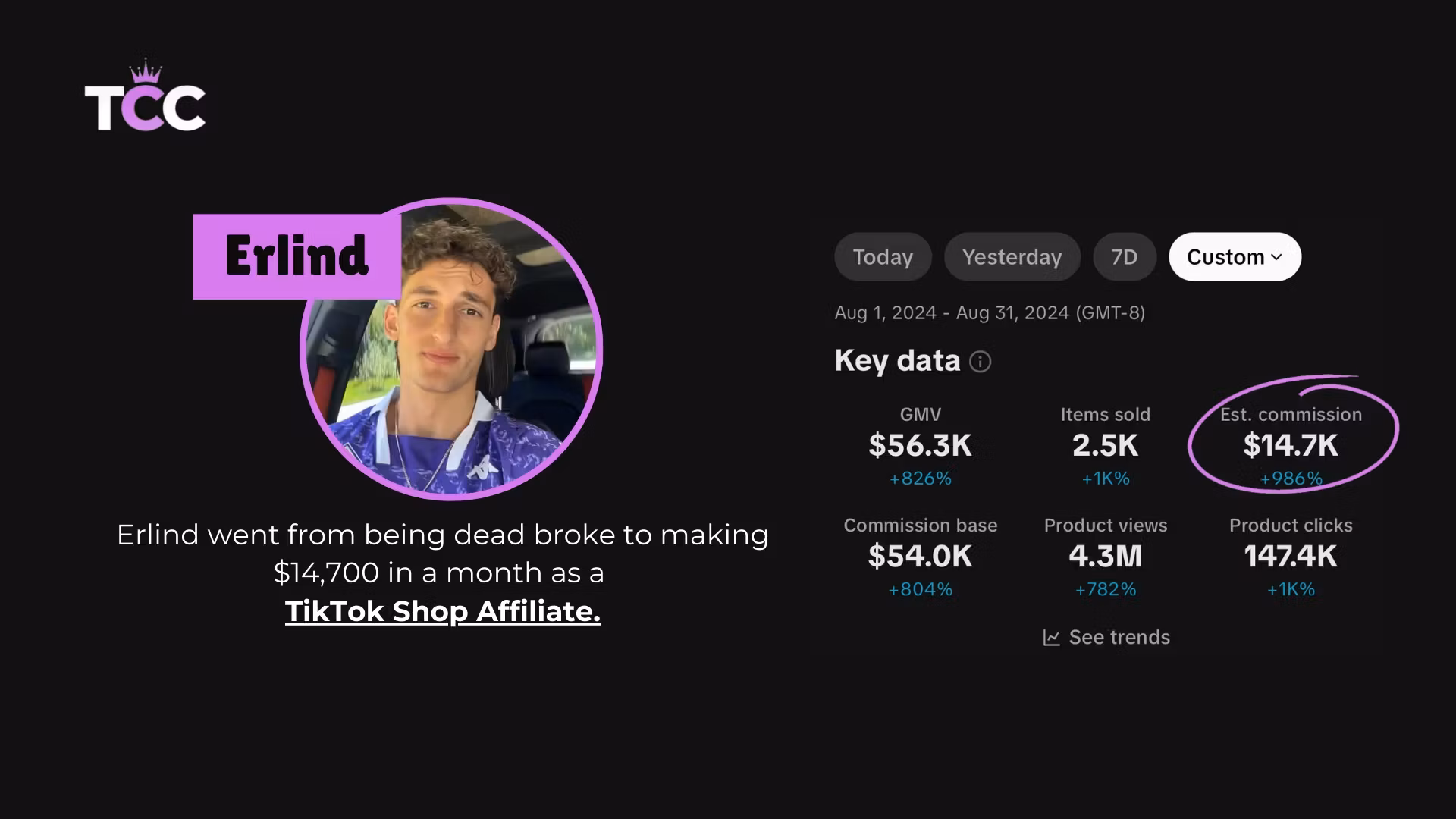
Task: Click the Product clicks 147.4K metric
Action: click(x=1291, y=557)
